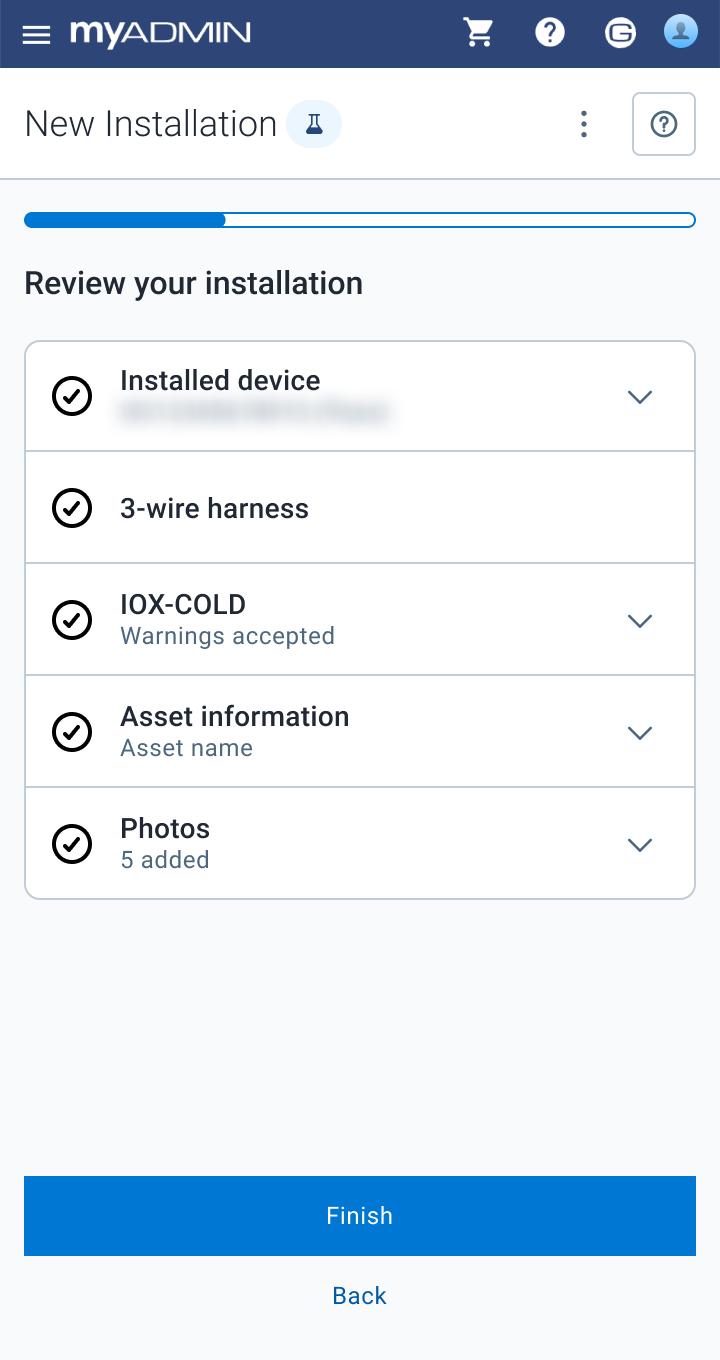Select the 3-wire harness row
The image size is (720, 1360).
click(x=360, y=508)
